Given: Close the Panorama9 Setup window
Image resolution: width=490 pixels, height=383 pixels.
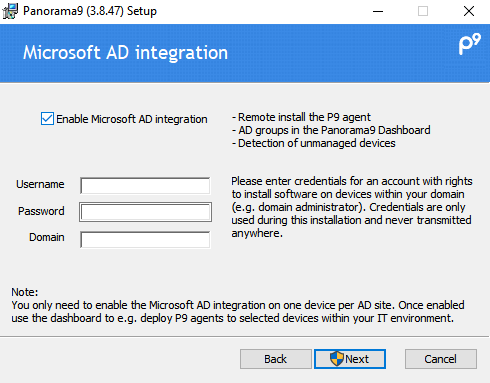Looking at the screenshot, I should tap(469, 11).
